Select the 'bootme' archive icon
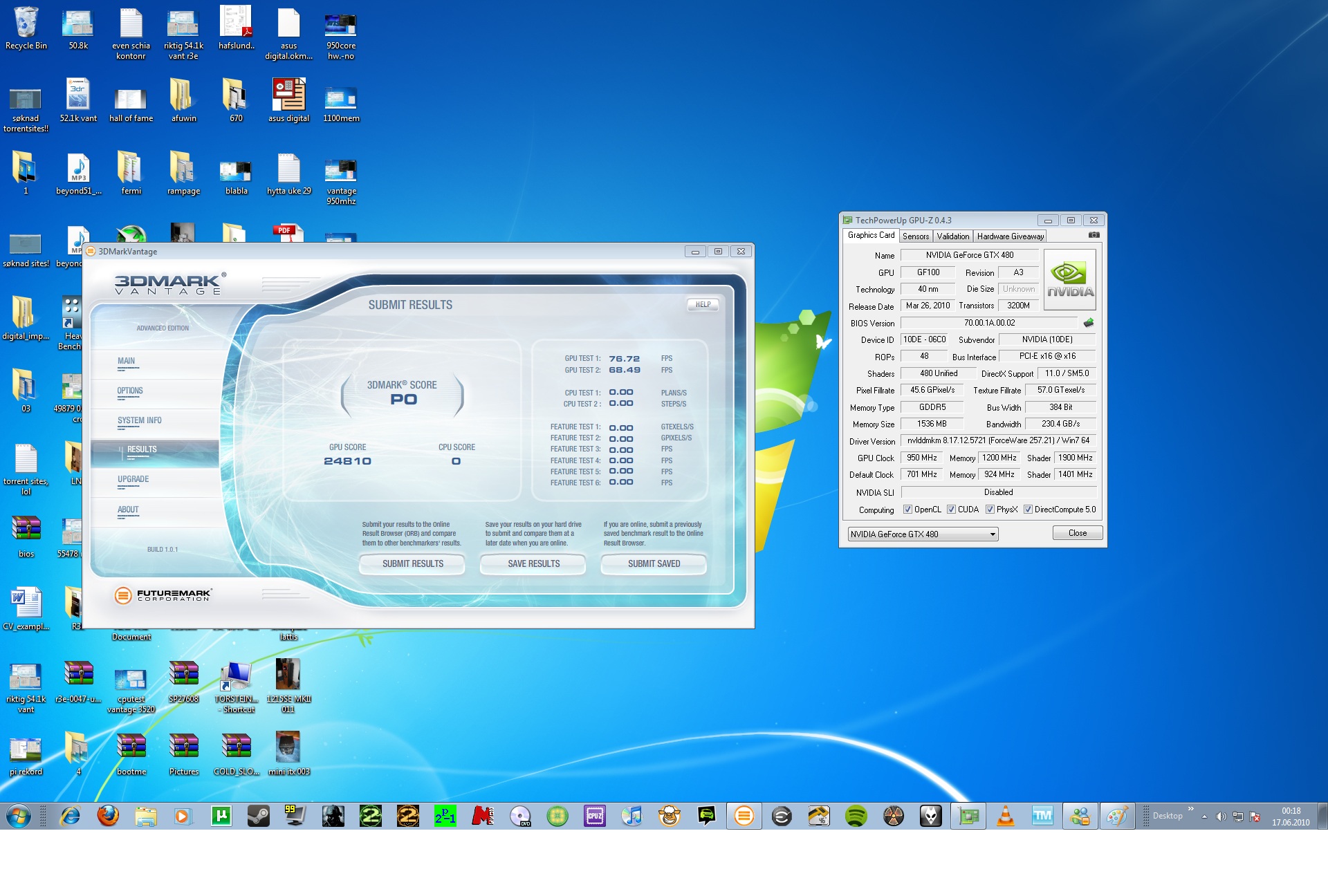Image resolution: width=1328 pixels, height=896 pixels. (x=131, y=754)
